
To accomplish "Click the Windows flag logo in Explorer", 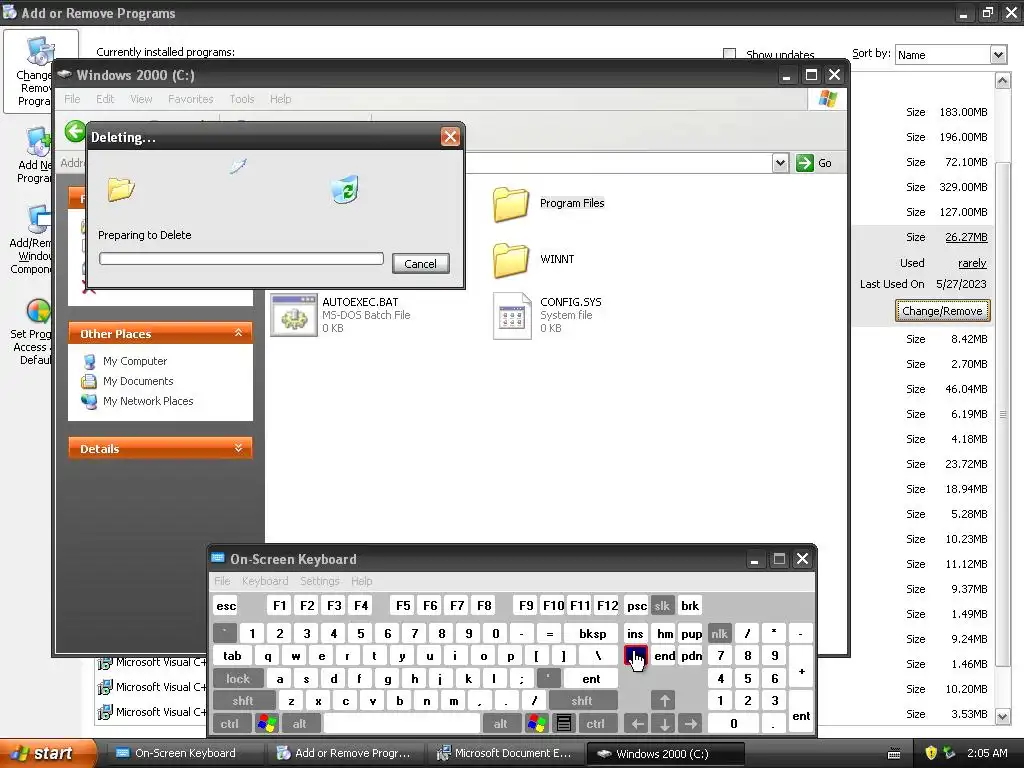I will pos(827,99).
